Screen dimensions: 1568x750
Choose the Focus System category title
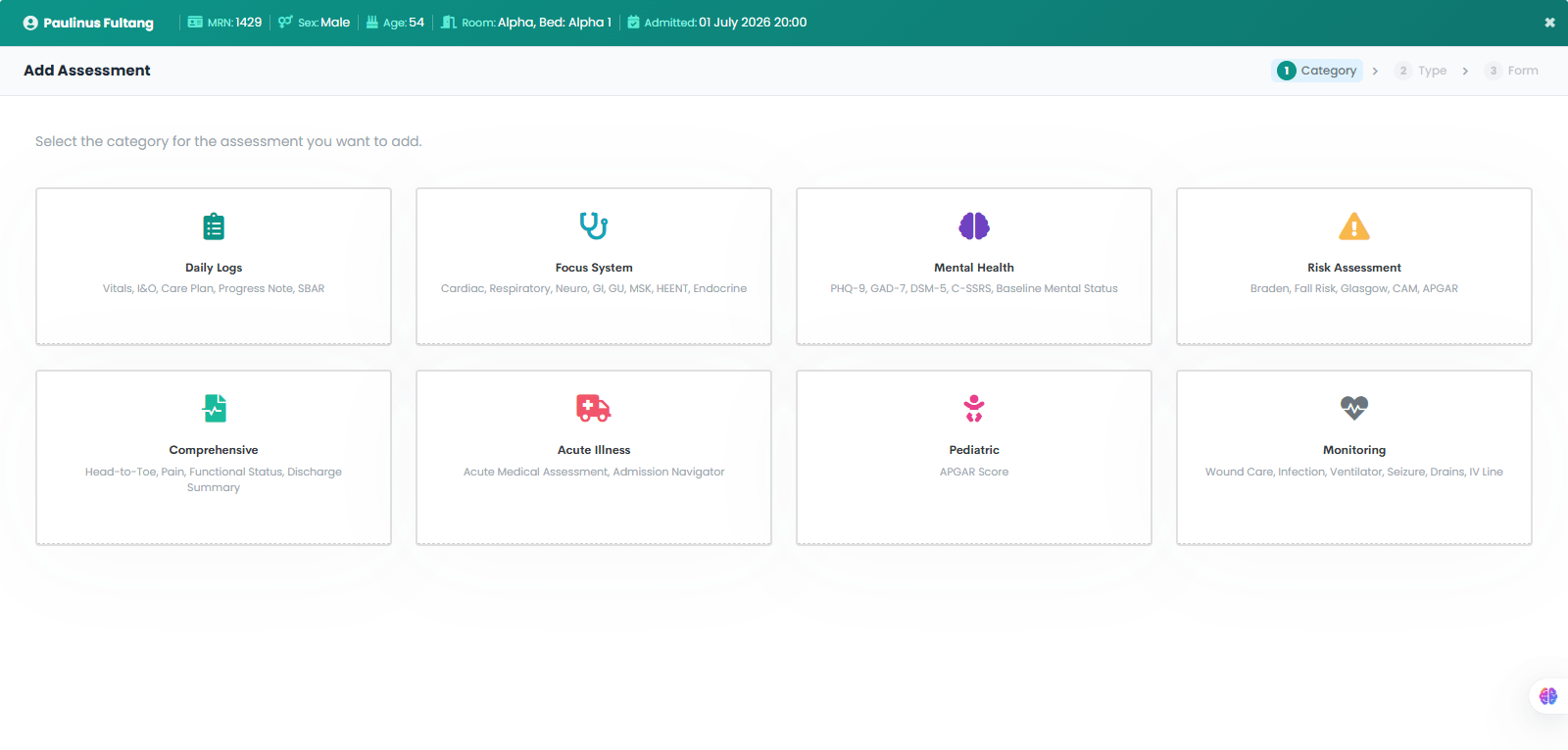click(x=594, y=268)
